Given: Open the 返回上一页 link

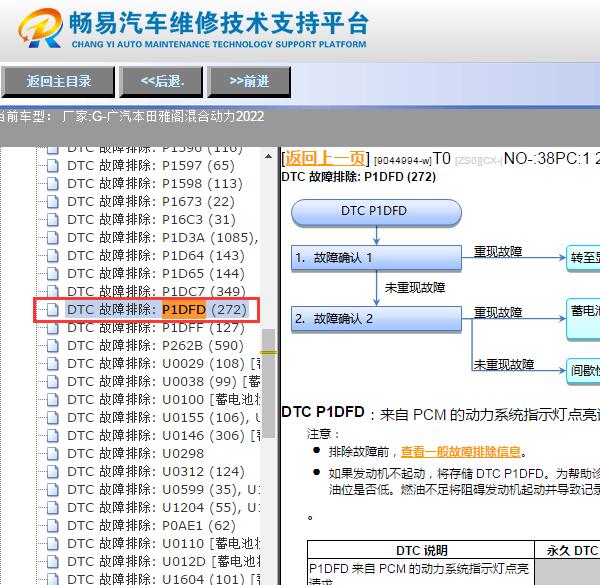Looking at the screenshot, I should (325, 158).
